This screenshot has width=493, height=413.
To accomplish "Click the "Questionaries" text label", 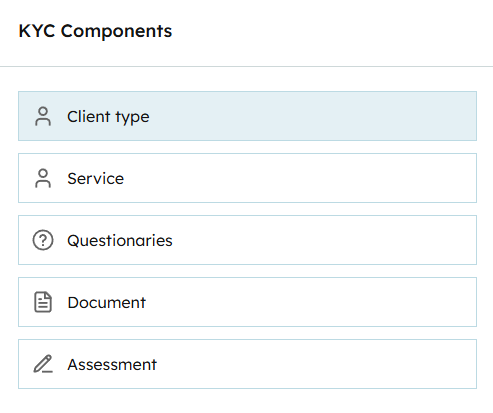I will coord(120,240).
